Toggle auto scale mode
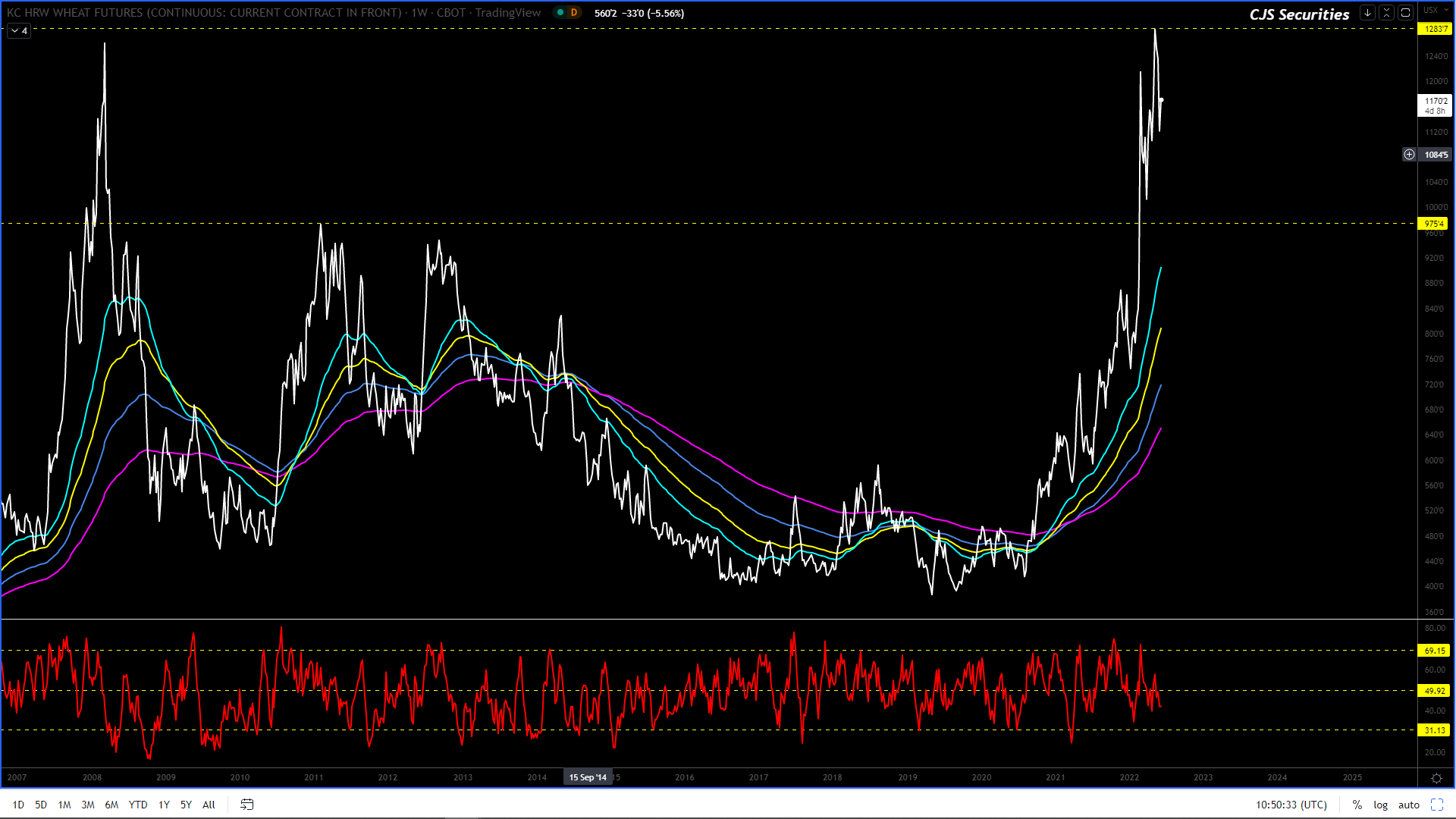 click(x=1409, y=805)
